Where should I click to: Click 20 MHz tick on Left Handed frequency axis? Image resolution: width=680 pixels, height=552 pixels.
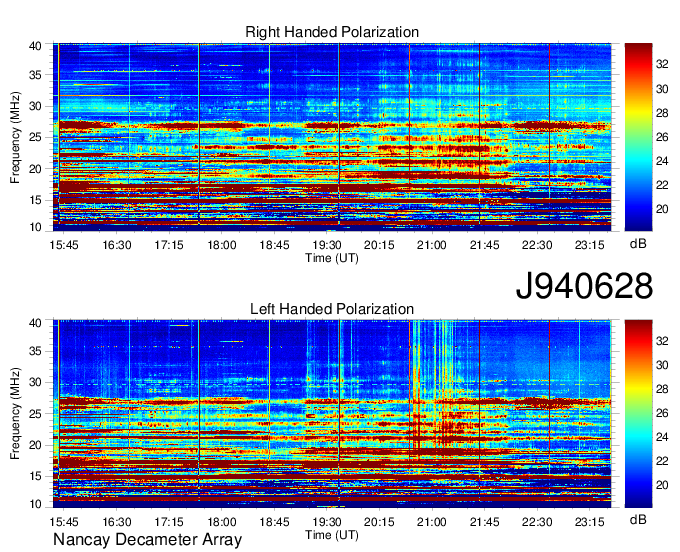(x=35, y=445)
